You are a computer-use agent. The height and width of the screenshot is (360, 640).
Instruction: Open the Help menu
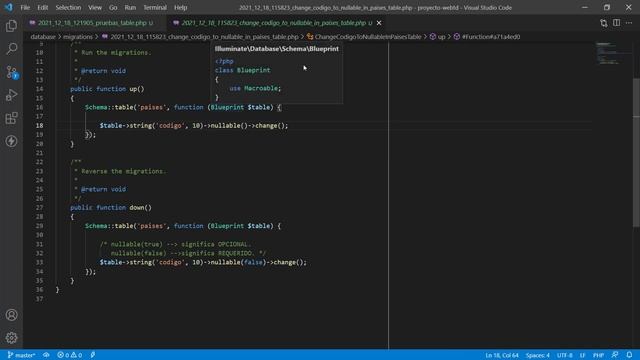[x=180, y=7]
